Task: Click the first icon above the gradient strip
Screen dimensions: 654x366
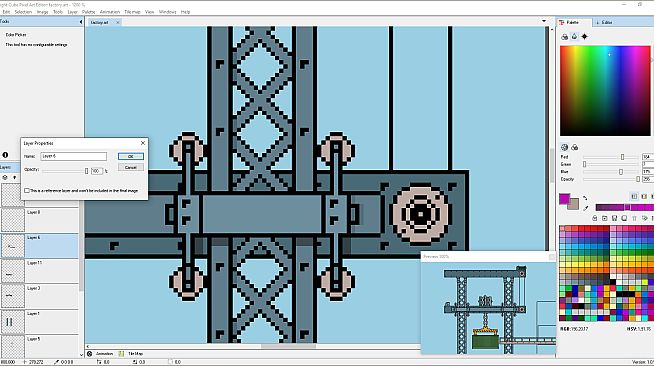Action: tap(634, 196)
